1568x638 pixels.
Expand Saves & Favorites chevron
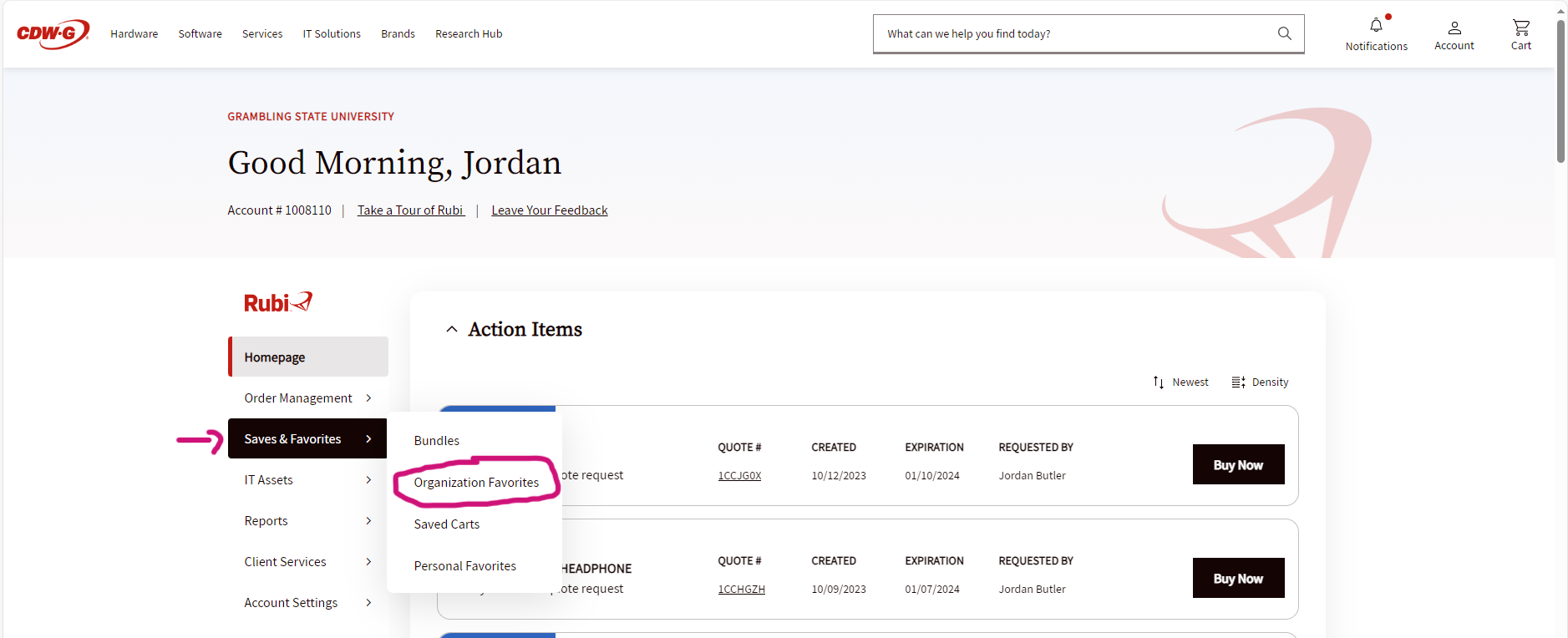(368, 438)
